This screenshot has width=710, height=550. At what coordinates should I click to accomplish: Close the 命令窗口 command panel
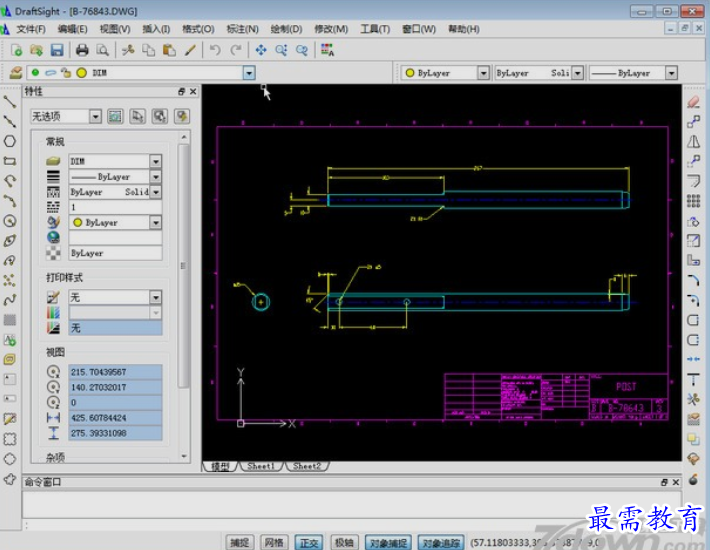(x=676, y=483)
